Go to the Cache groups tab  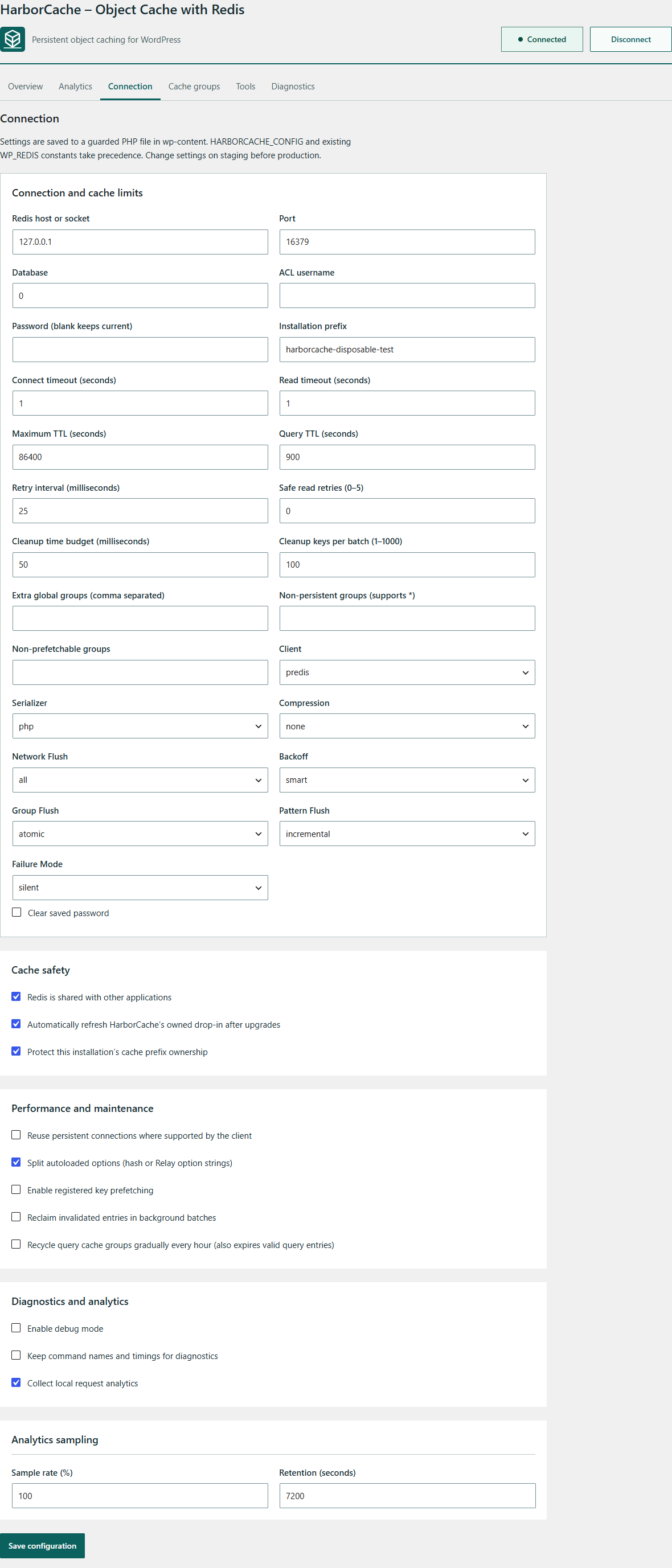click(x=194, y=87)
